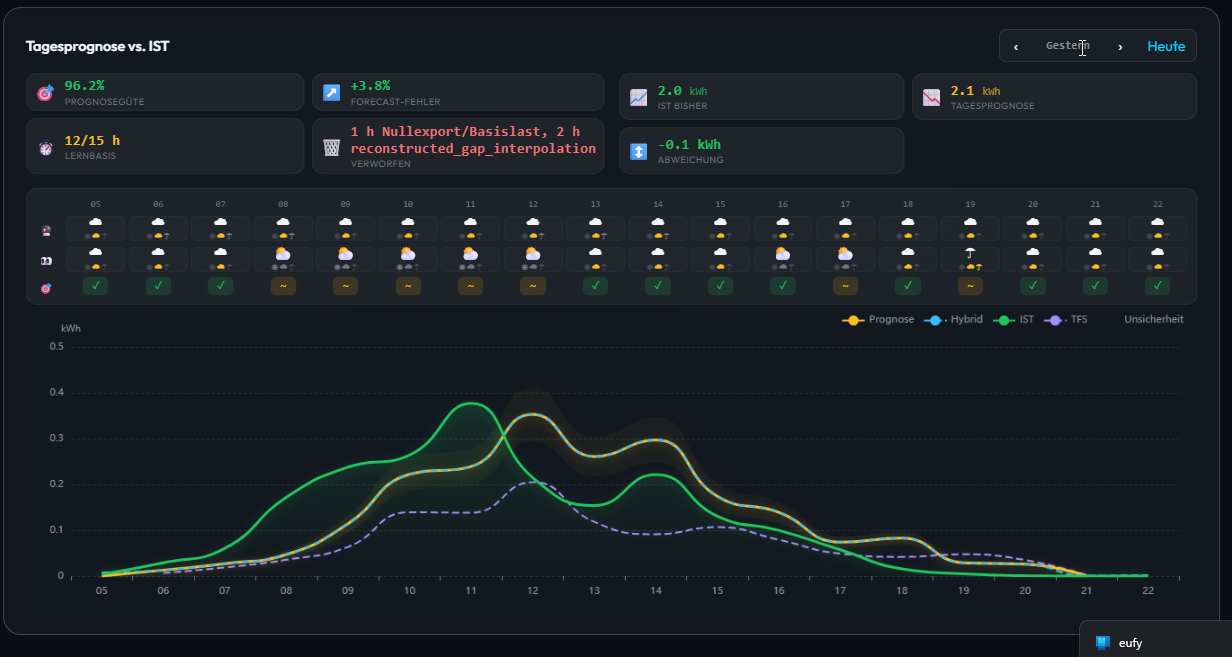Image resolution: width=1232 pixels, height=657 pixels.
Task: Select the Gestern date label
Action: click(1067, 46)
